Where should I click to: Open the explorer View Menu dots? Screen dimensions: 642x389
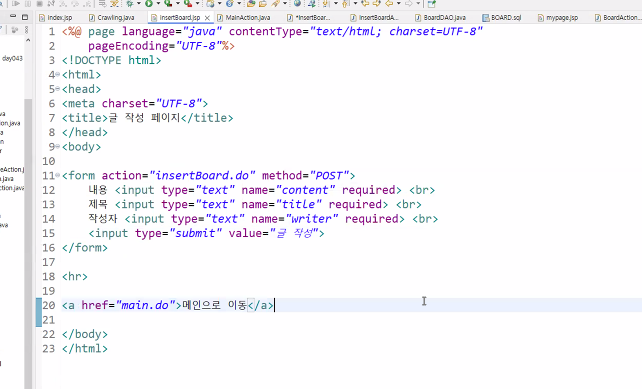pos(27,30)
